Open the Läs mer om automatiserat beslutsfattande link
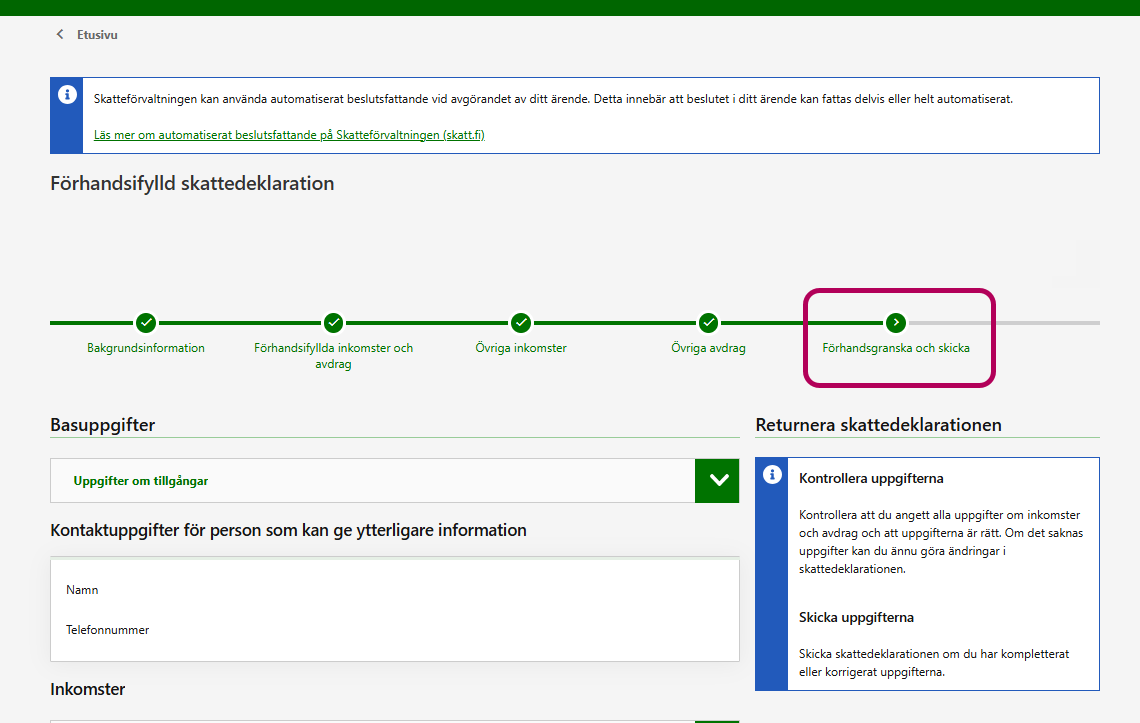The image size is (1140, 723). tap(289, 135)
